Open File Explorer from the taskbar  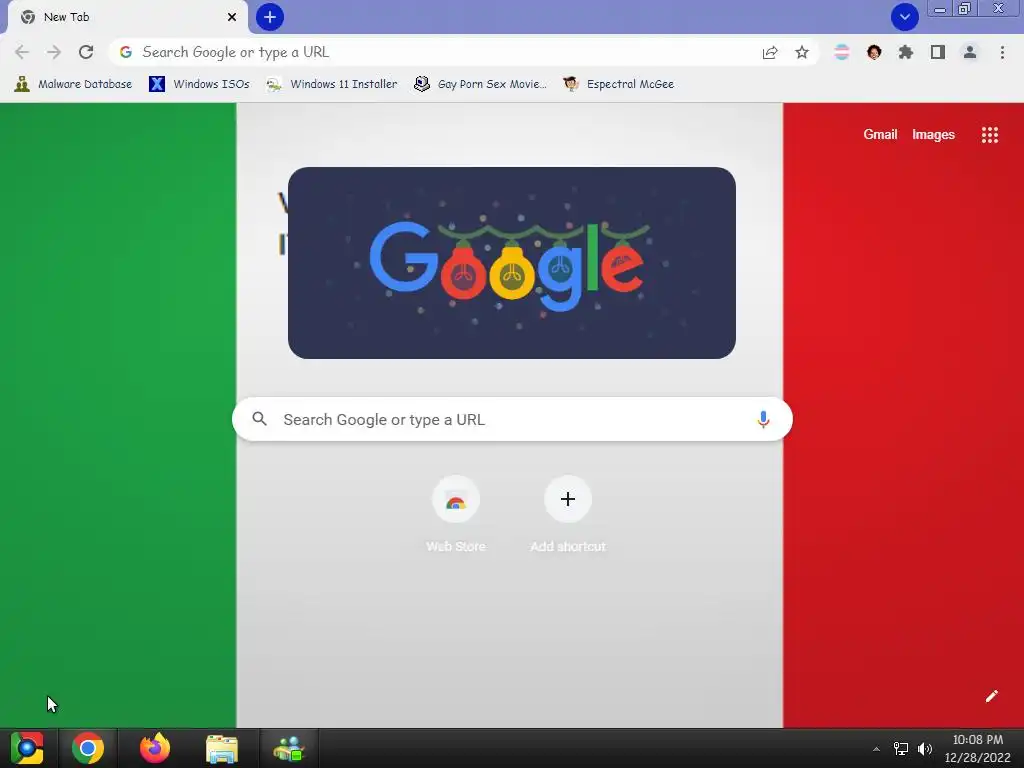click(221, 748)
